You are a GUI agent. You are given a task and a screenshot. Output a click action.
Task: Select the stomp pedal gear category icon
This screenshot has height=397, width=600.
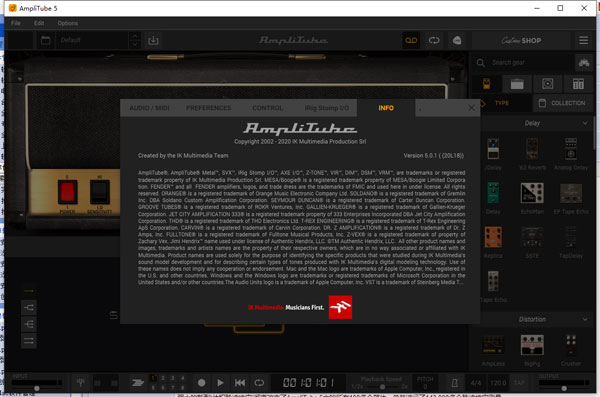click(486, 84)
